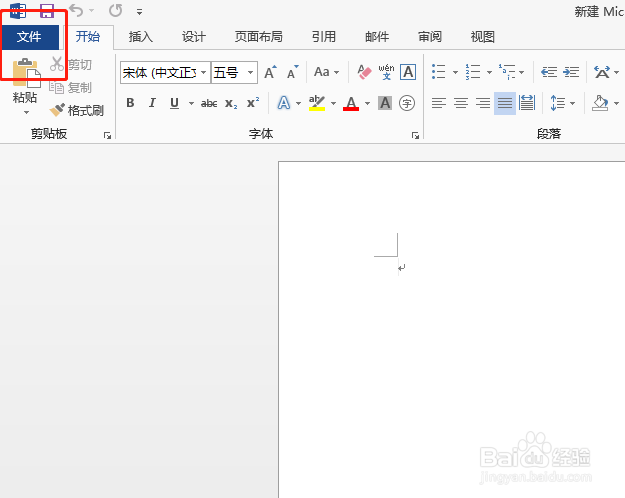Open the 字体 font dialog launcher
The image size is (625, 498).
(x=415, y=136)
